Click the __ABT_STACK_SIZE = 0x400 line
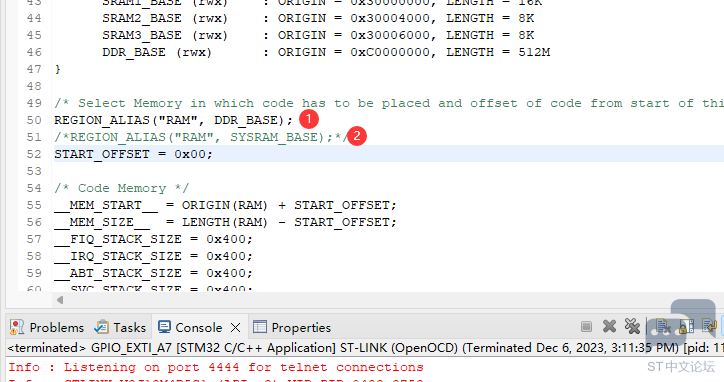724x382 pixels. [x=153, y=273]
